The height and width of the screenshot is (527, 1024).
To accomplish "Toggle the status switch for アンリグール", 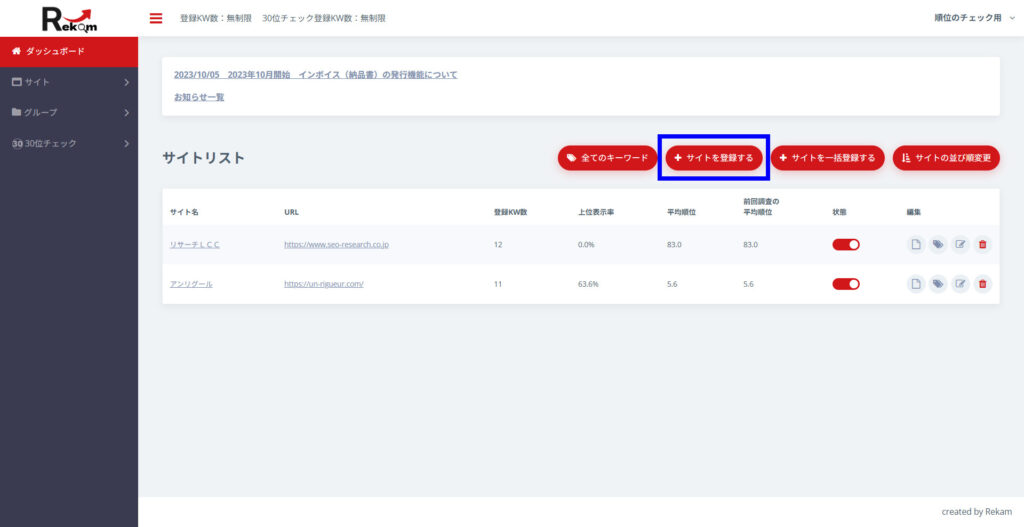I will coord(846,284).
